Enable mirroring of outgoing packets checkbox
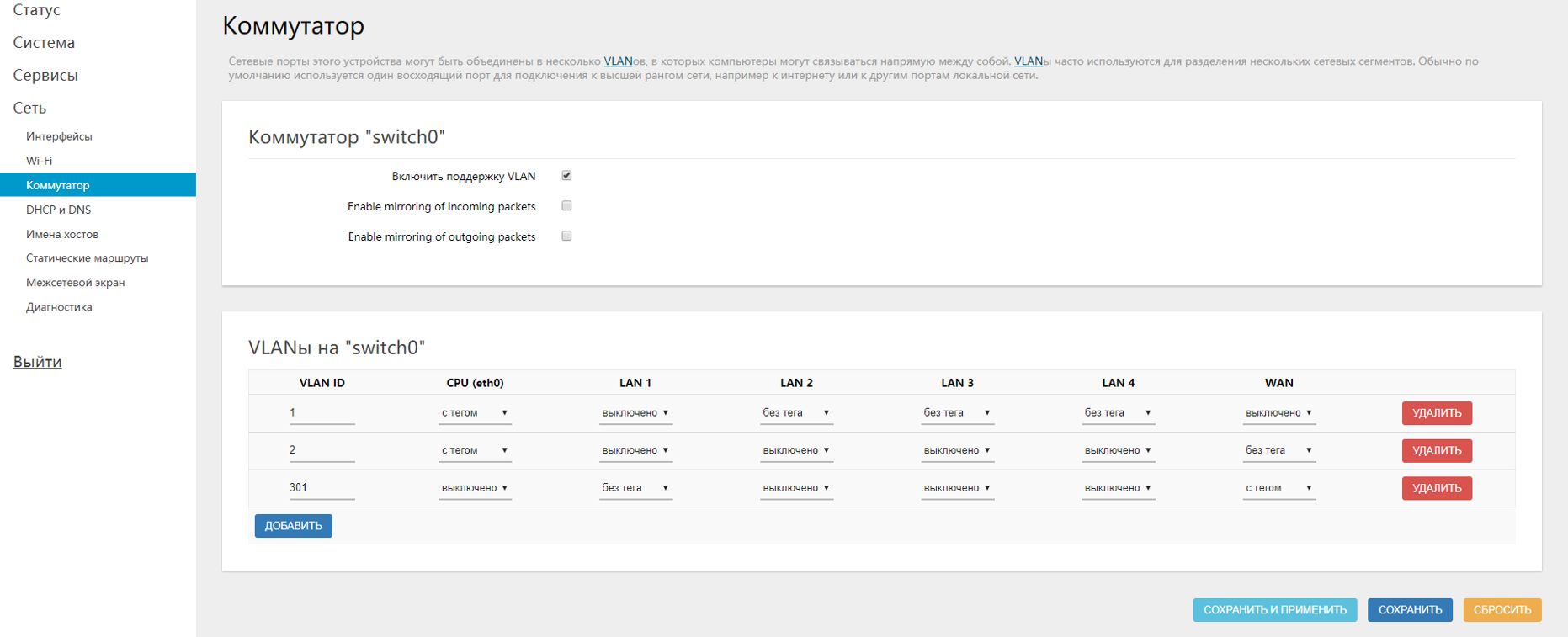 coord(566,236)
